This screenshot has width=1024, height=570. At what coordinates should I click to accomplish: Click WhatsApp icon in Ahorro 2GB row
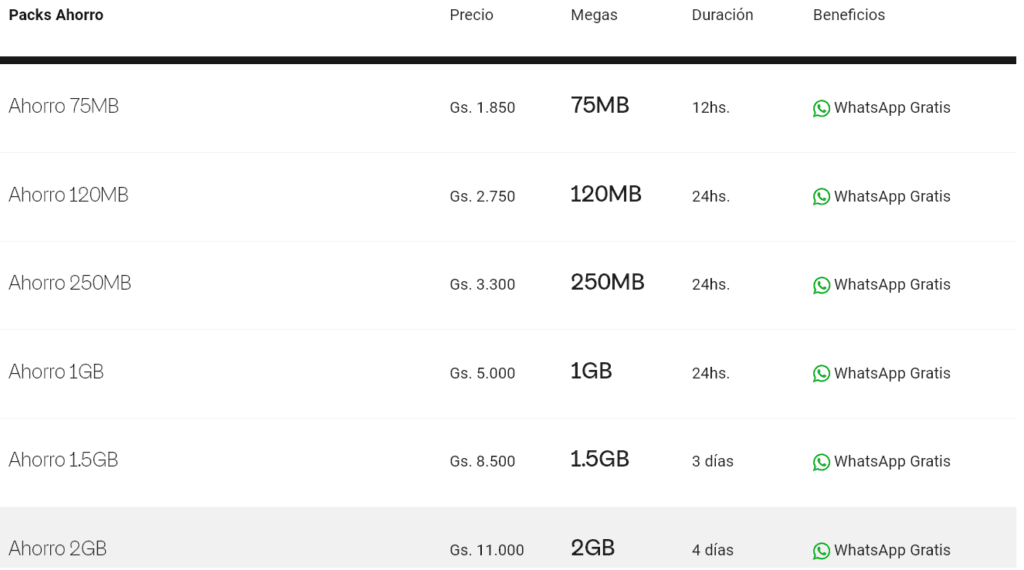coord(821,550)
